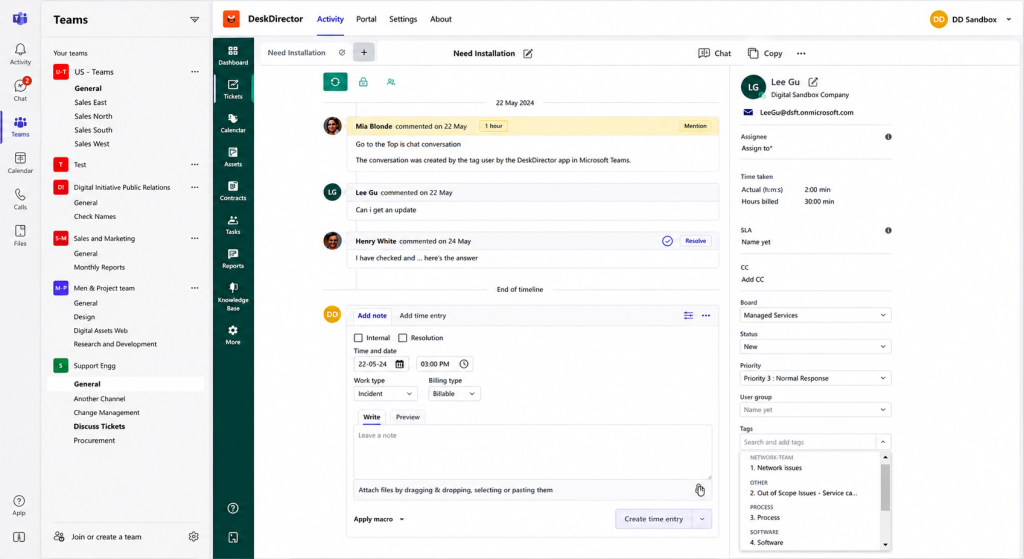Select tag 1. Network issues
Viewport: 1024px width, 559px height.
776,468
